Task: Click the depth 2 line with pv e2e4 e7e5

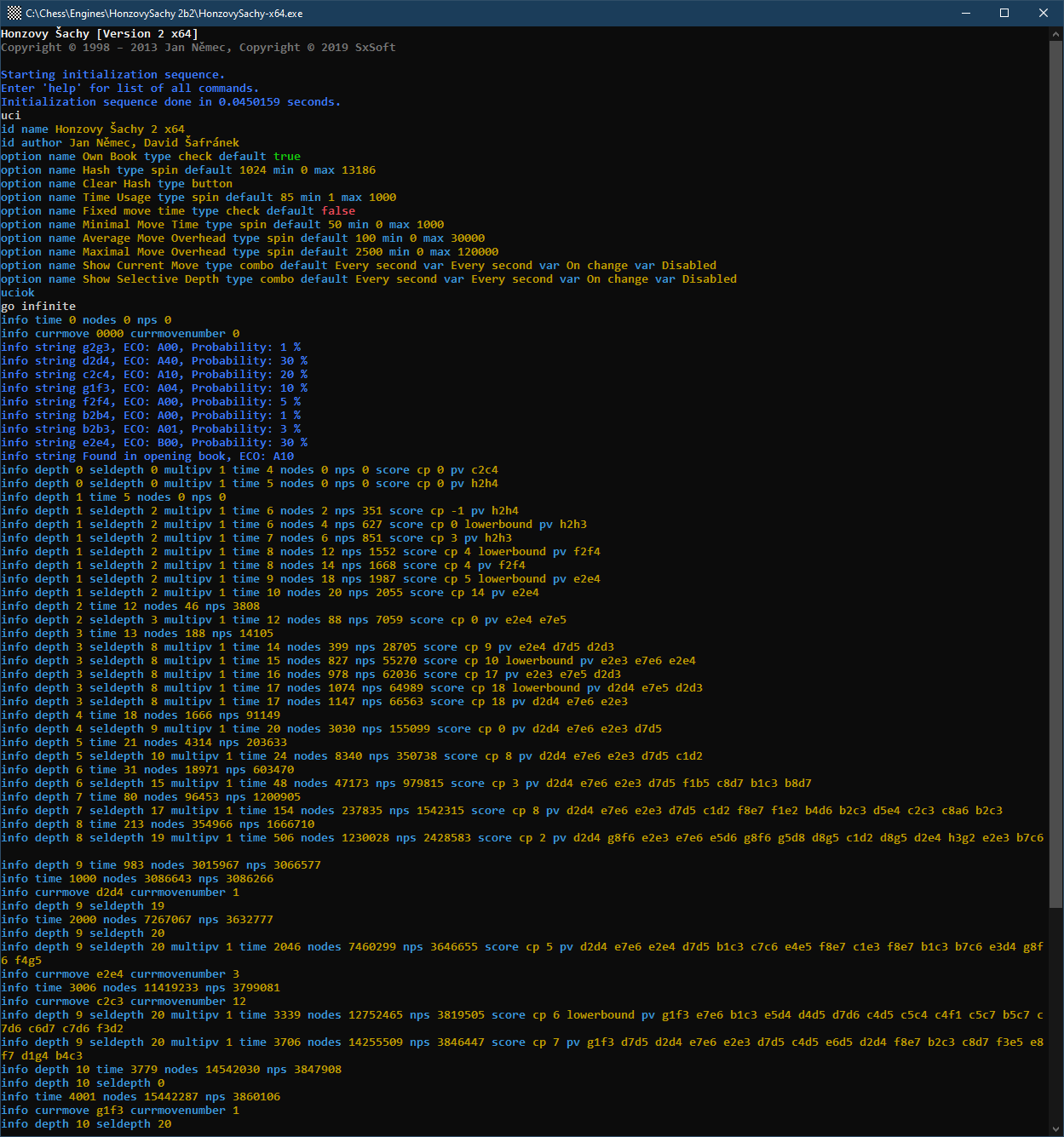Action: point(284,620)
